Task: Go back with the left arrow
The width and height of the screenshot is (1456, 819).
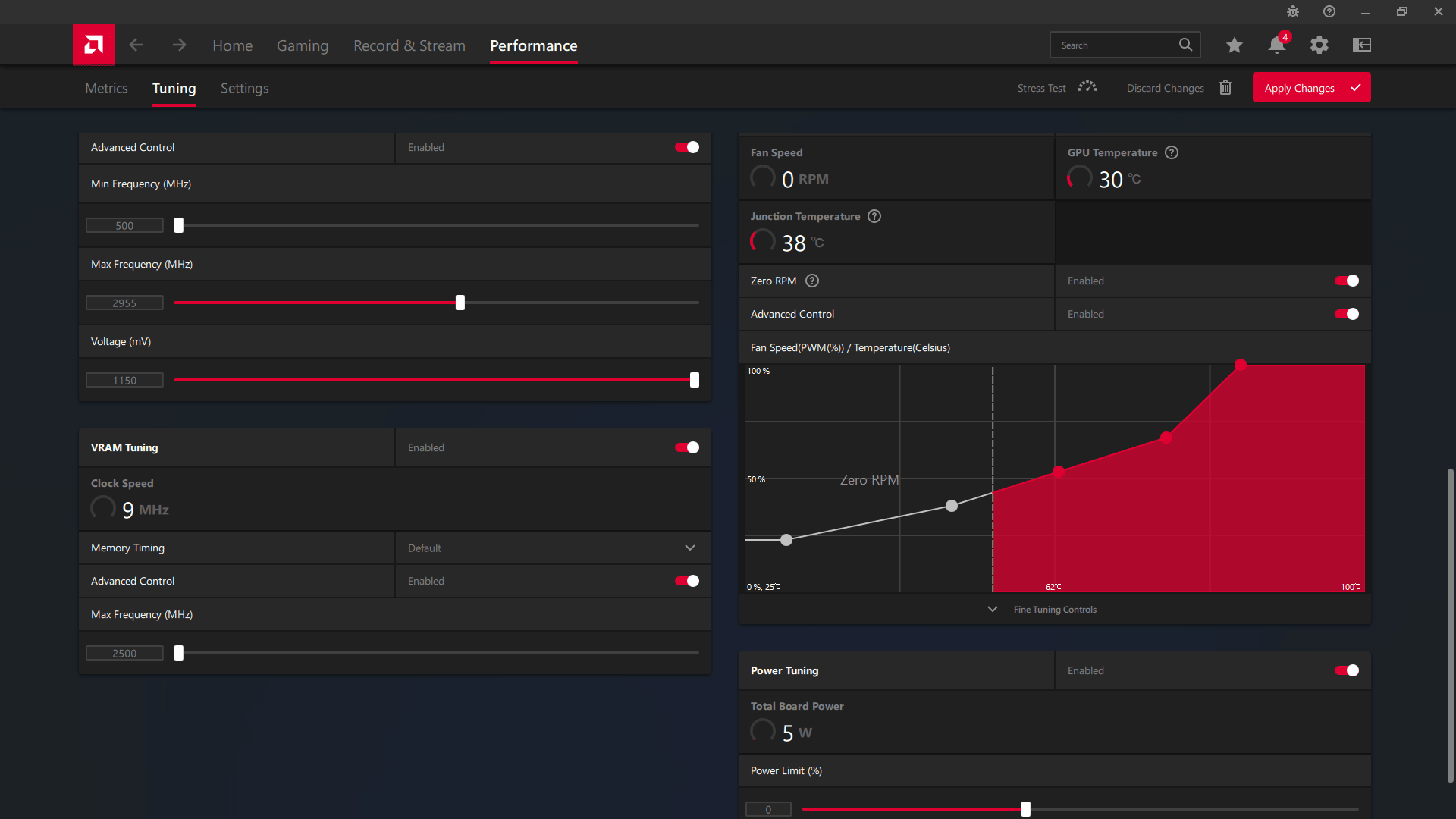Action: click(136, 45)
